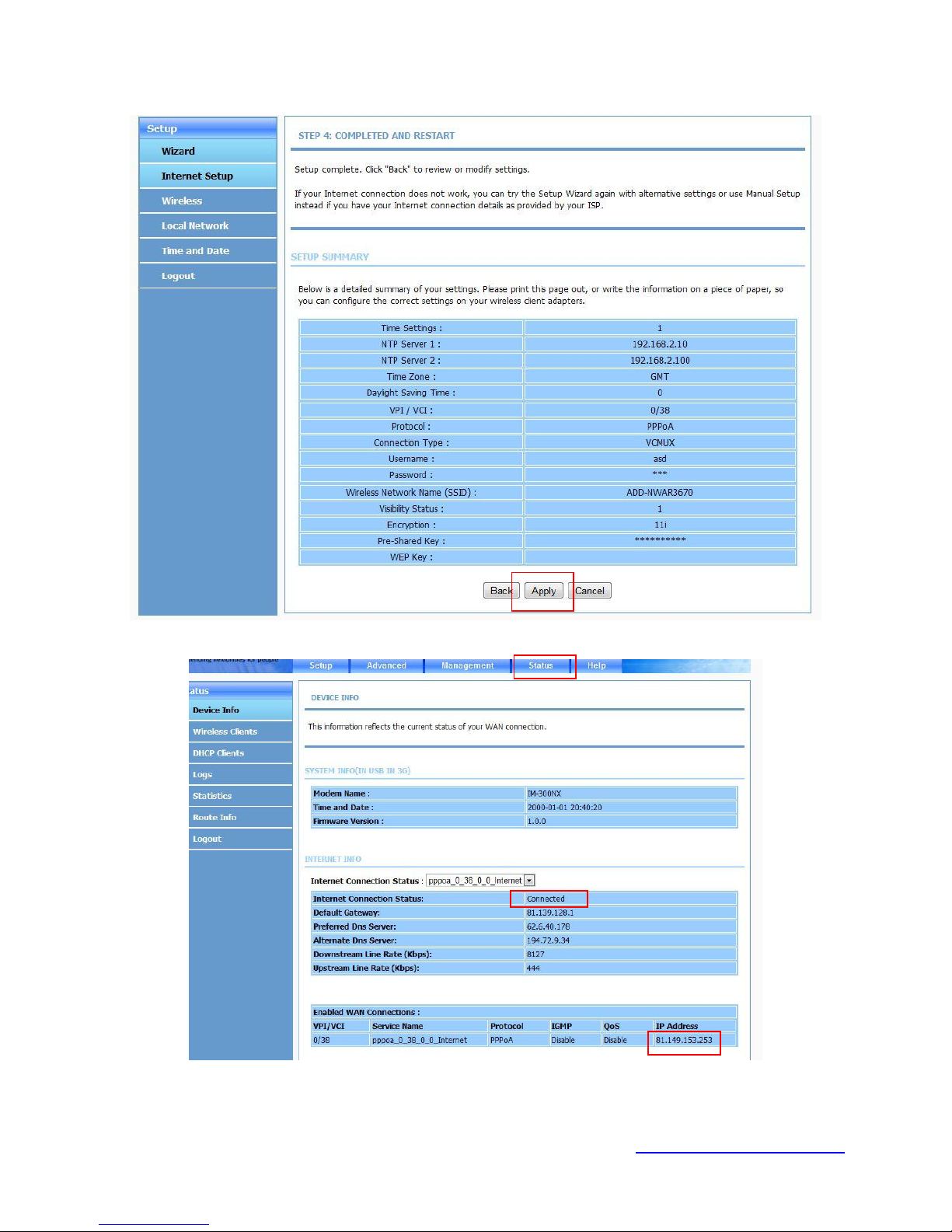This screenshot has width=952, height=1232.
Task: View Wireless Clients list
Action: pyautogui.click(x=225, y=731)
